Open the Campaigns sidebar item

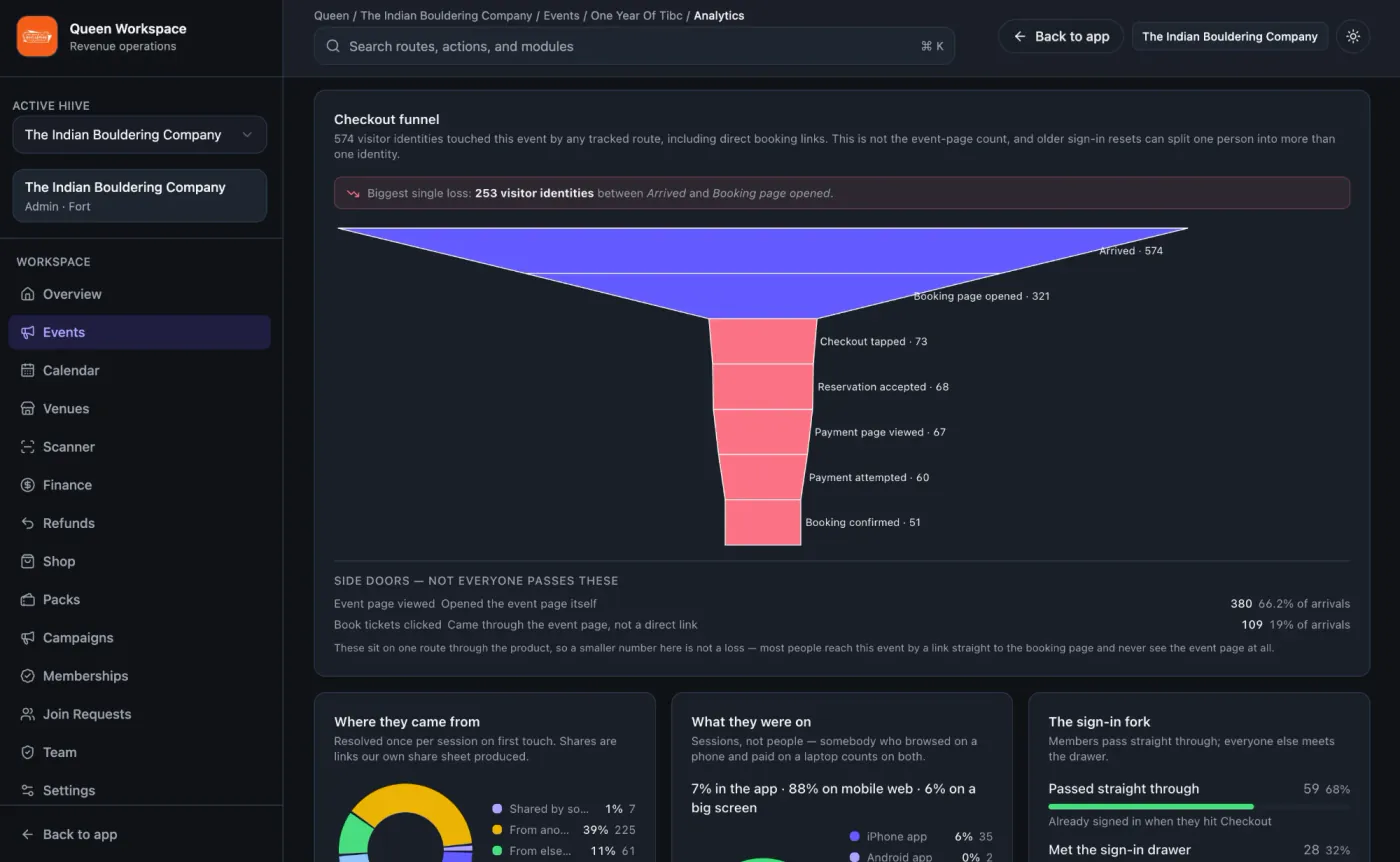(x=140, y=638)
